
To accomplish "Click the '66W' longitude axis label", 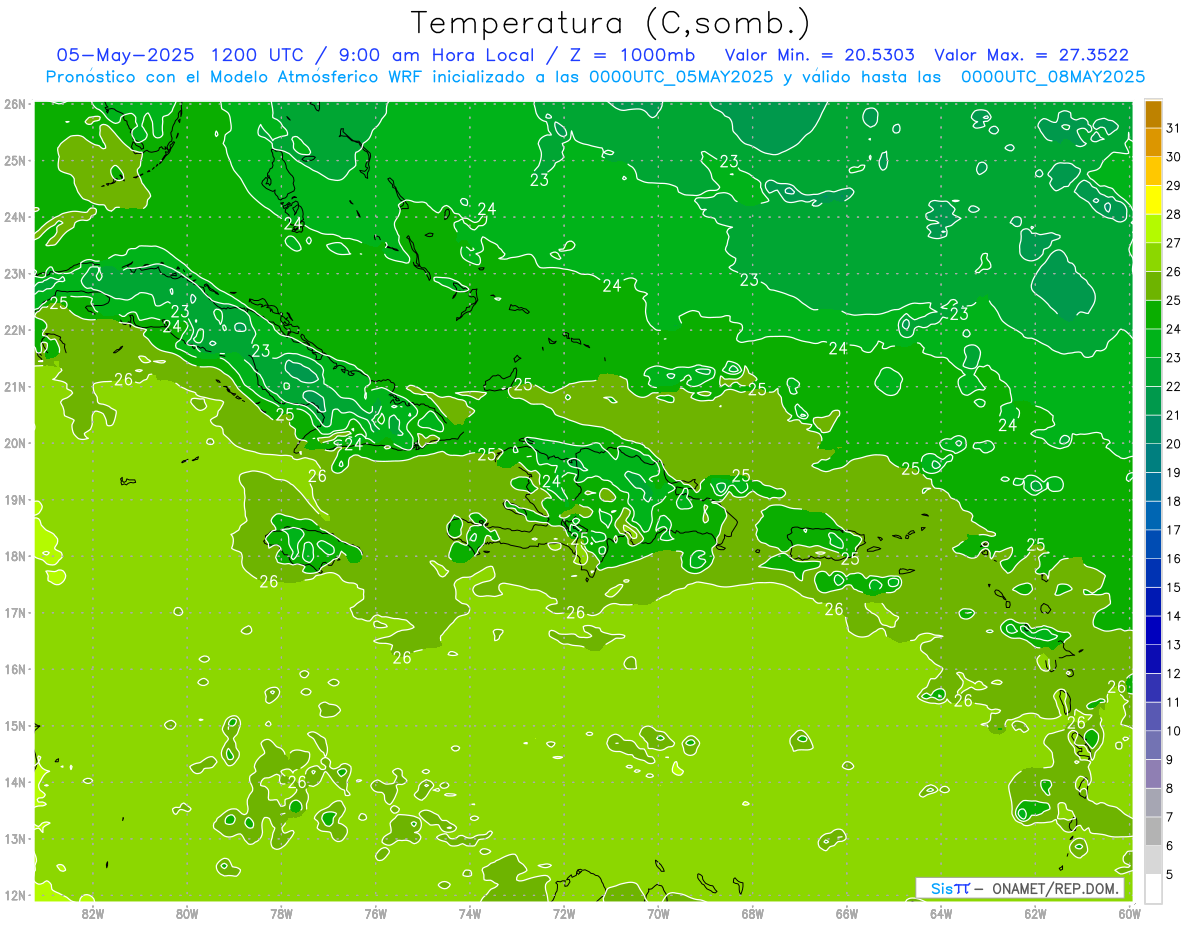I will click(847, 913).
